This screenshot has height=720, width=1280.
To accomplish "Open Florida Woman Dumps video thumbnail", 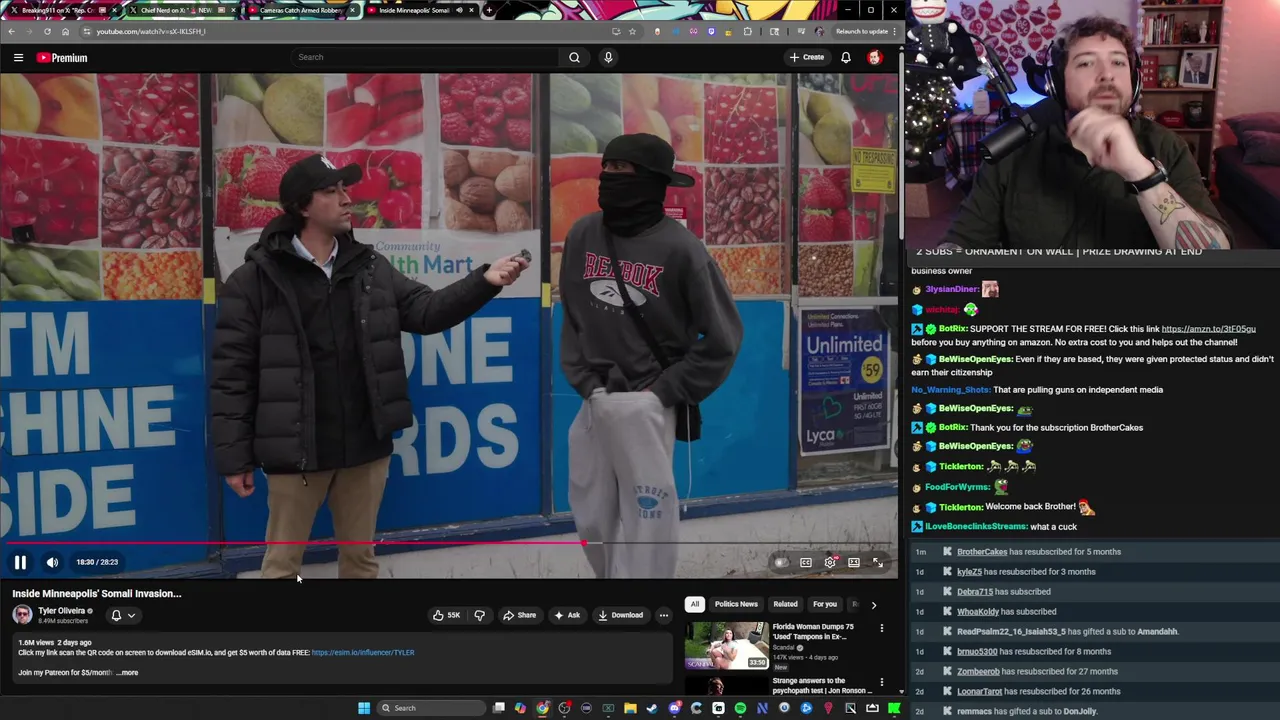I will pyautogui.click(x=726, y=645).
